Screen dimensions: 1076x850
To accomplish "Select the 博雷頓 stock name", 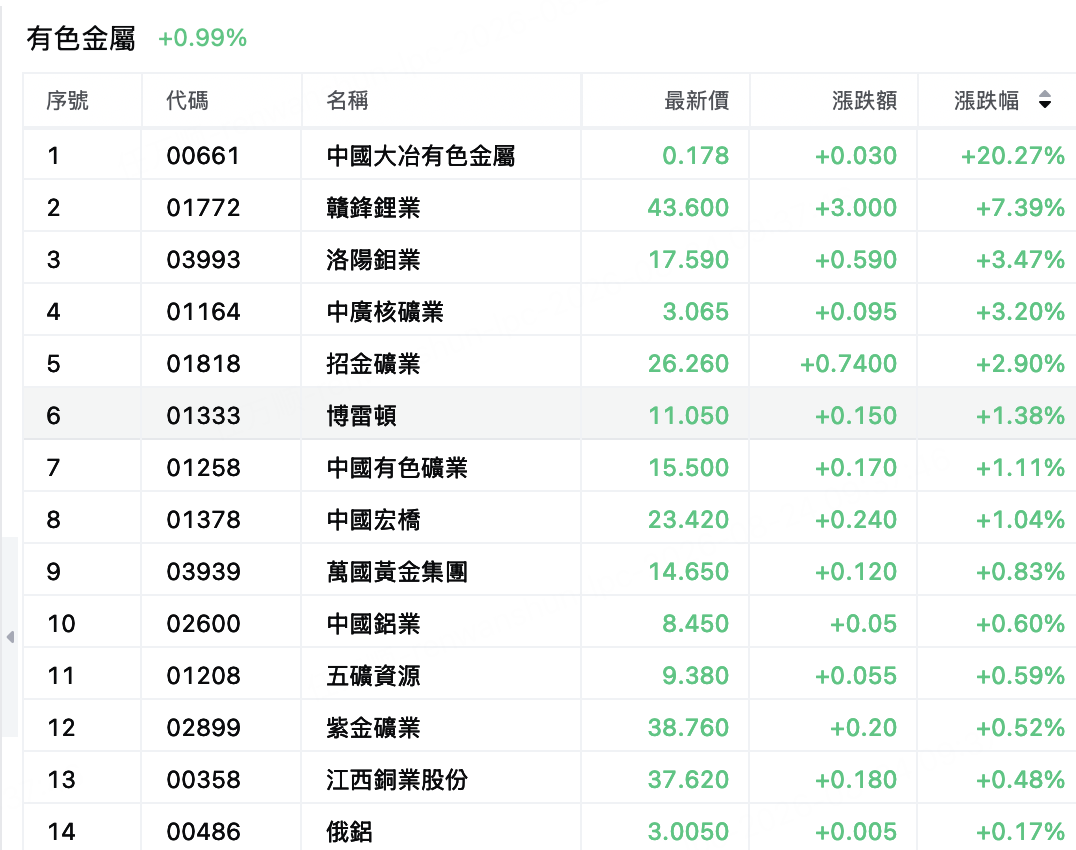I will coord(362,416).
